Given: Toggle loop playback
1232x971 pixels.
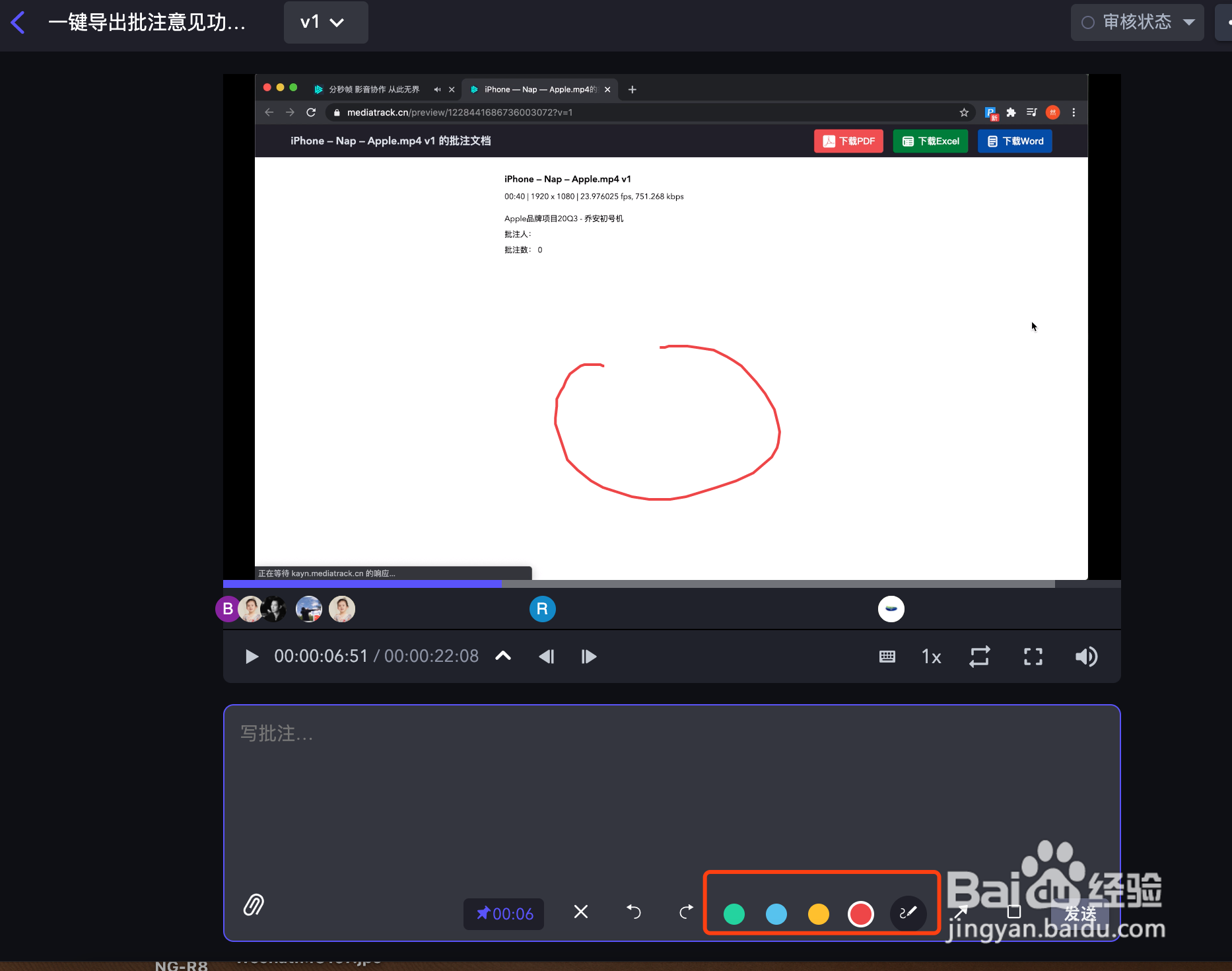Looking at the screenshot, I should pyautogui.click(x=980, y=657).
